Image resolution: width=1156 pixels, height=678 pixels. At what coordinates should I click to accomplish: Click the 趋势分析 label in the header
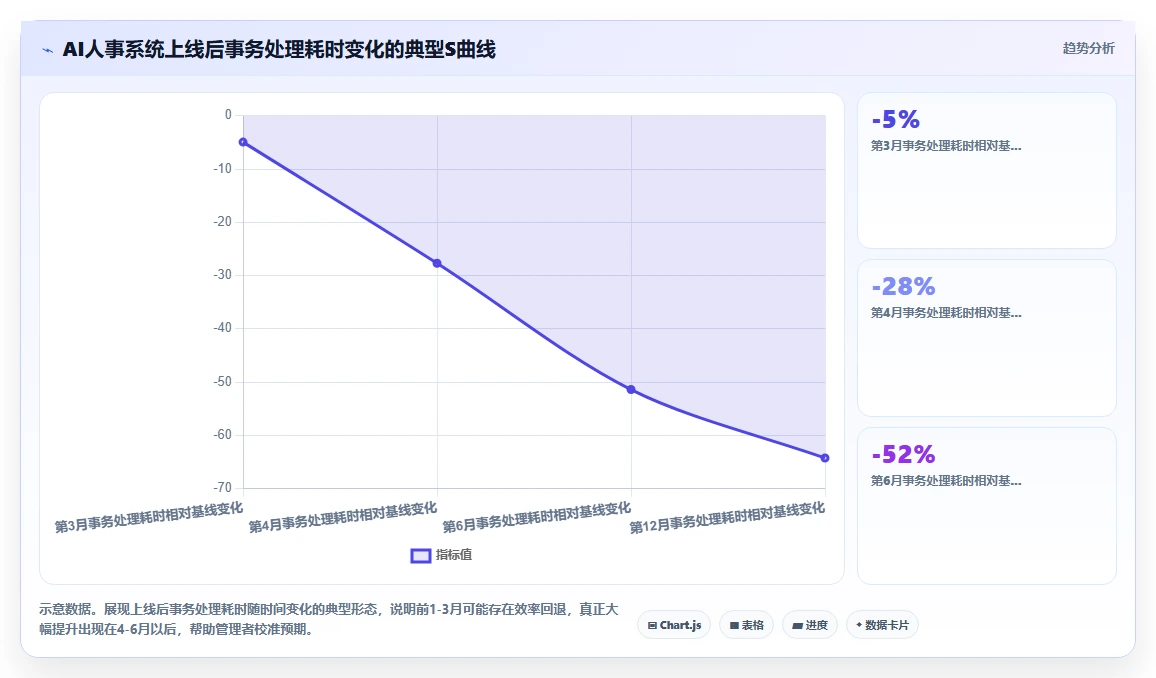pyautogui.click(x=1088, y=49)
